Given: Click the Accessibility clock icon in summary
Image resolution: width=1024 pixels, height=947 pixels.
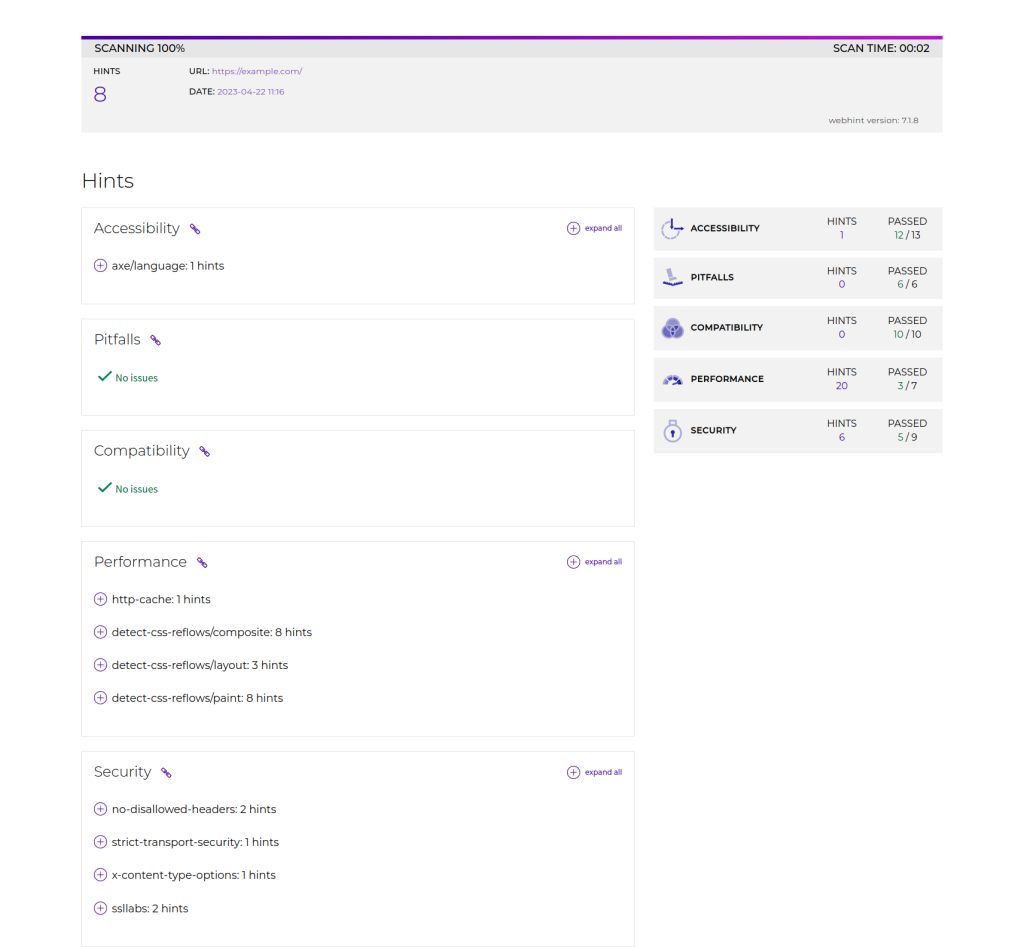Looking at the screenshot, I should [x=672, y=229].
